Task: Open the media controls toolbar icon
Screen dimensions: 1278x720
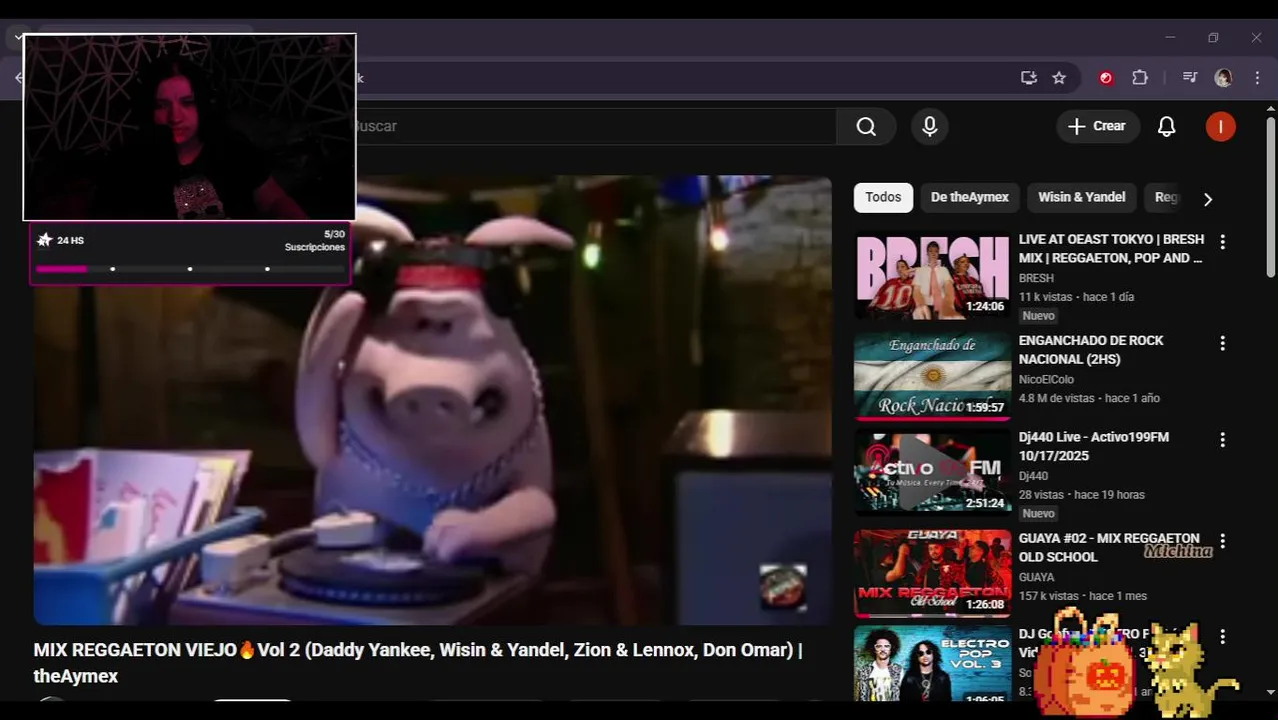Action: [x=1190, y=77]
